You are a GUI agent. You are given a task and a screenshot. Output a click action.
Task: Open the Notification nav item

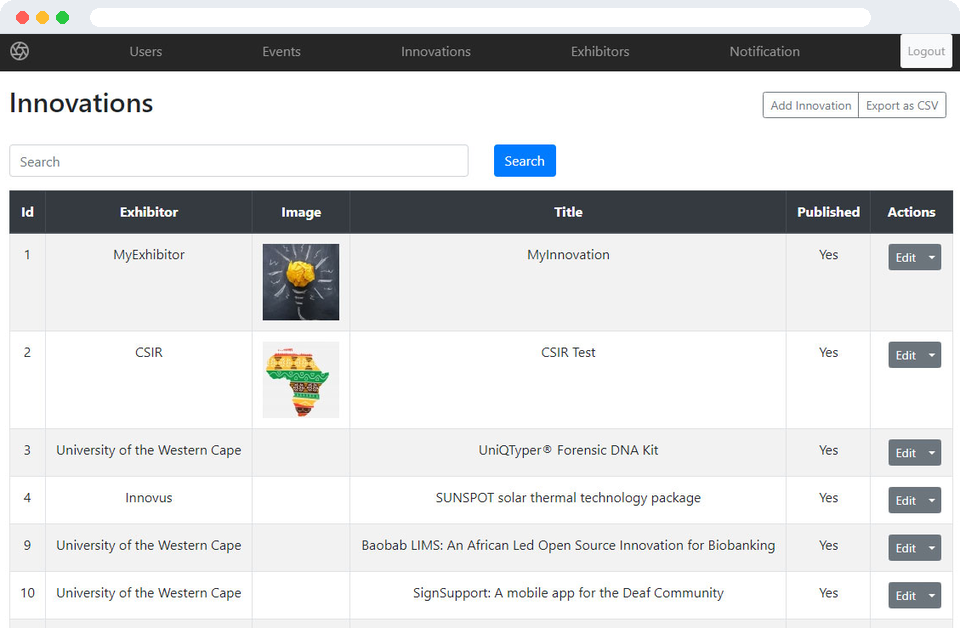click(765, 52)
